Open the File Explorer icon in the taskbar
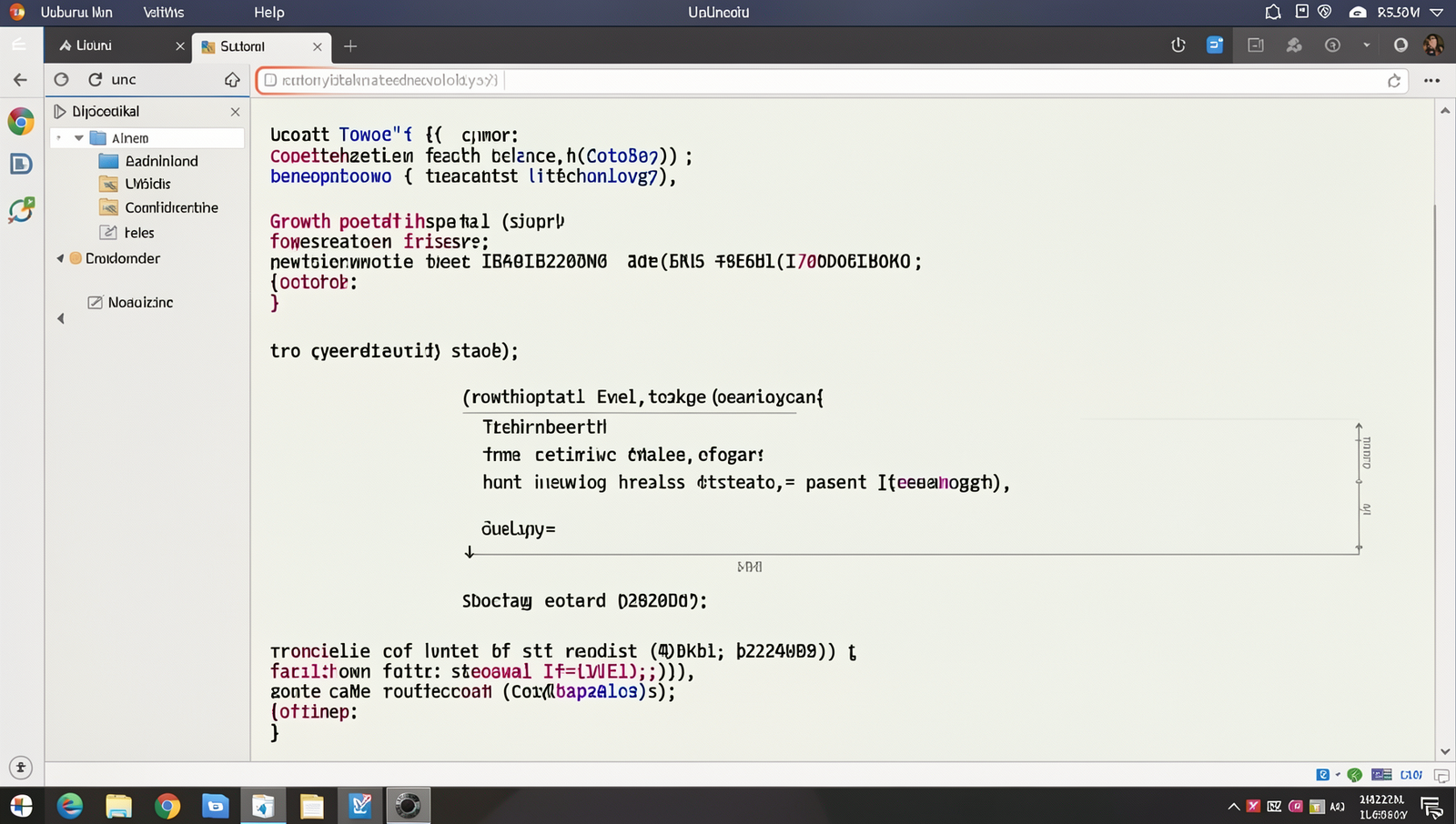Image resolution: width=1456 pixels, height=824 pixels. point(118,806)
